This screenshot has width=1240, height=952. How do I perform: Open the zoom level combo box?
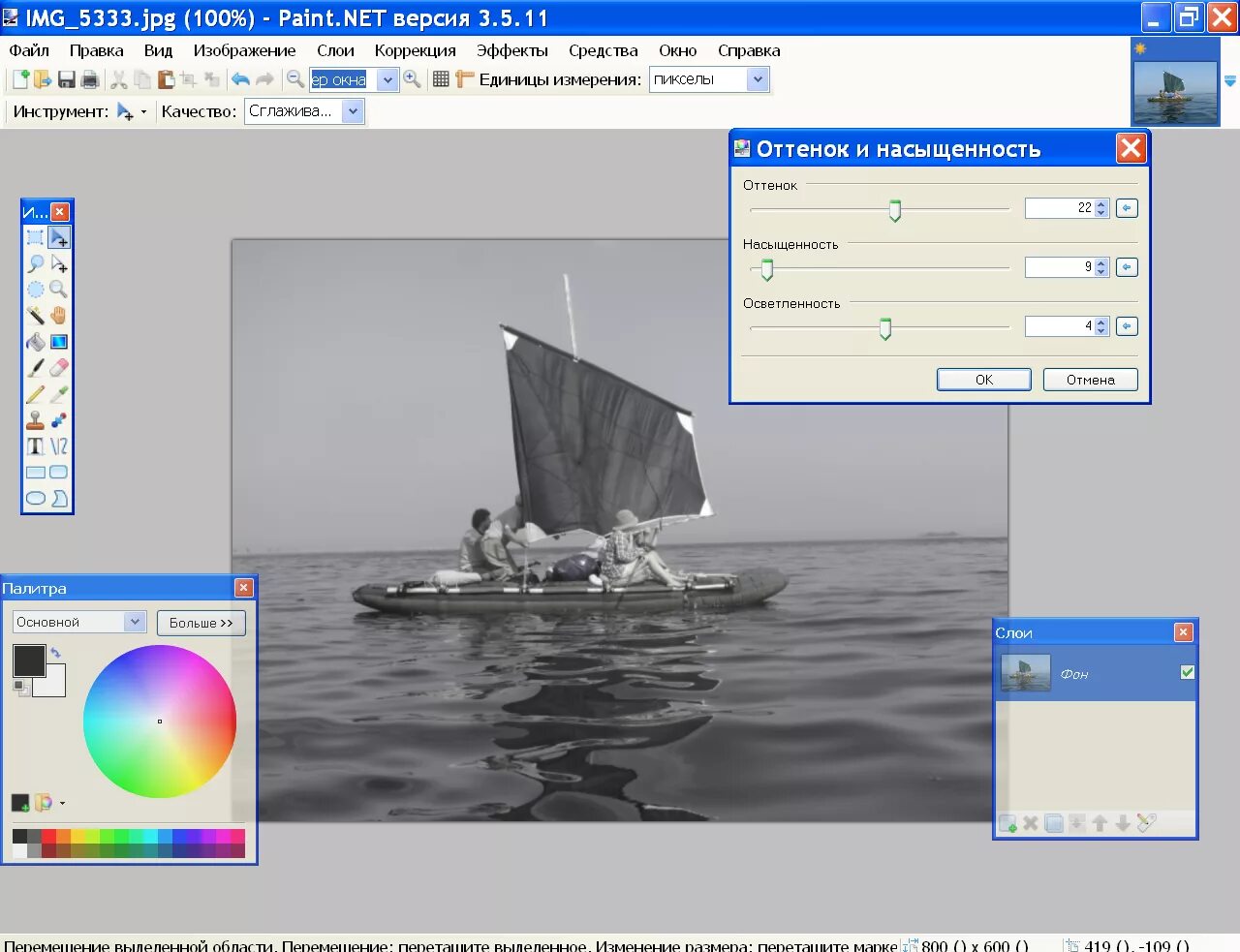pos(387,79)
